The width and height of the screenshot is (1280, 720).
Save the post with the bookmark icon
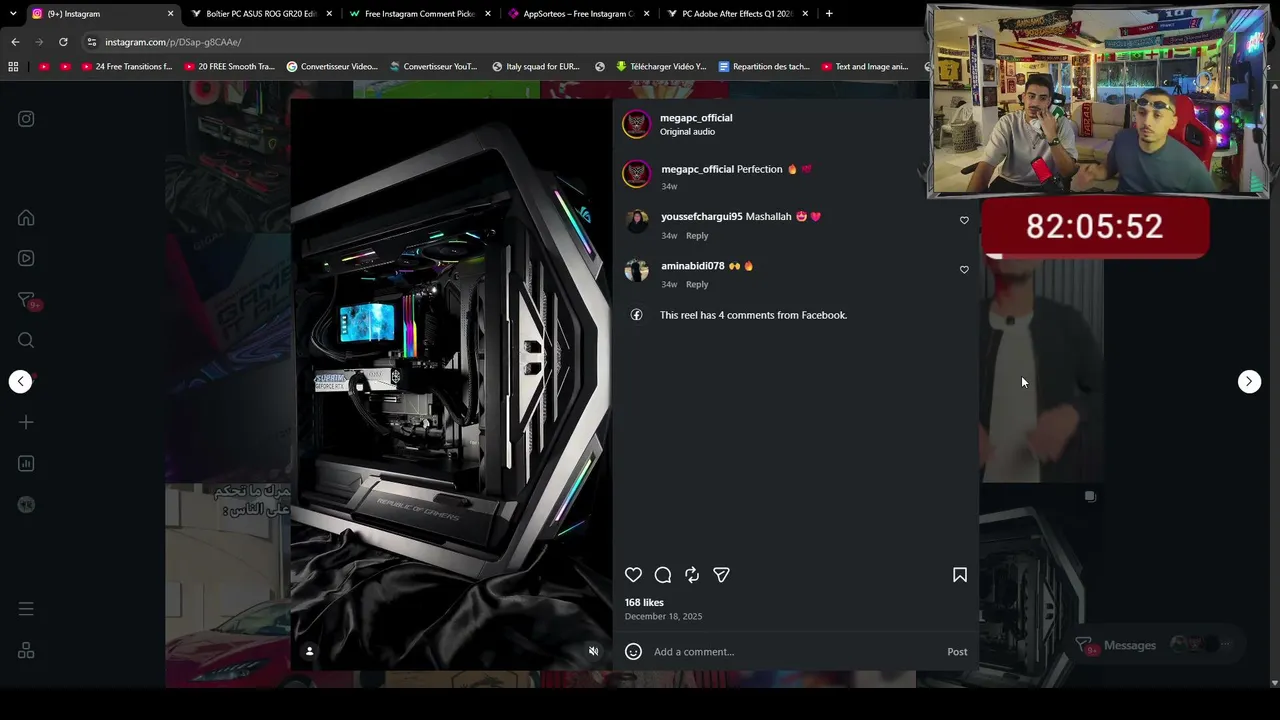coord(960,575)
